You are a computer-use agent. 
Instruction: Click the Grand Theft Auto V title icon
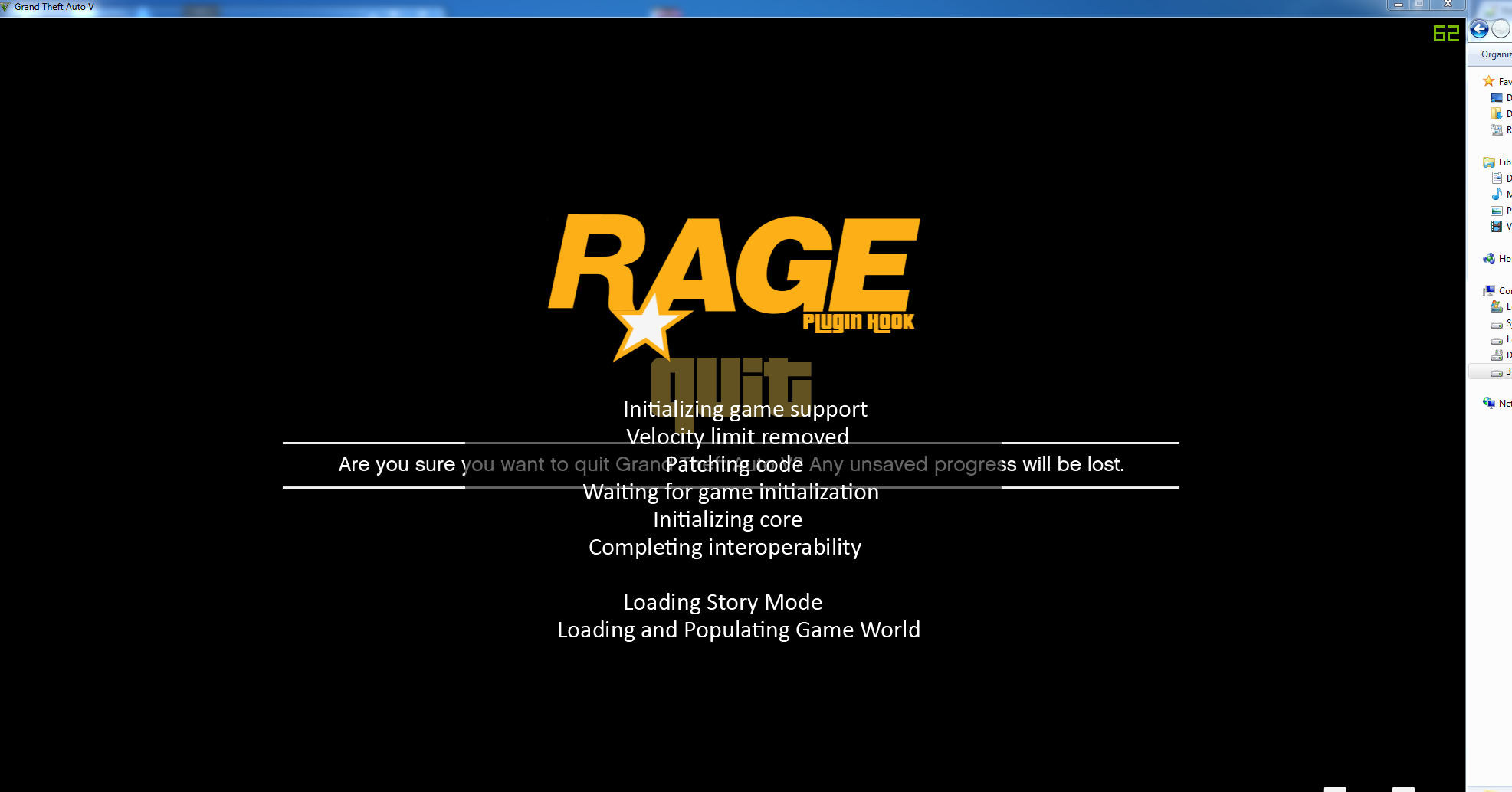pyautogui.click(x=5, y=7)
